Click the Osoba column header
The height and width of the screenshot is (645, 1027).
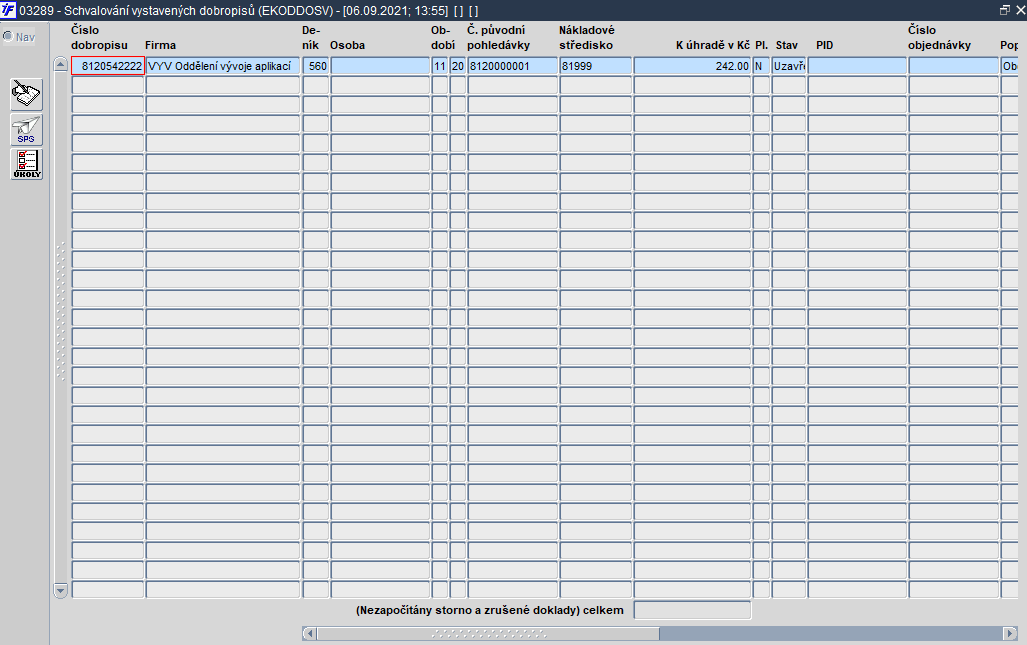(x=347, y=45)
